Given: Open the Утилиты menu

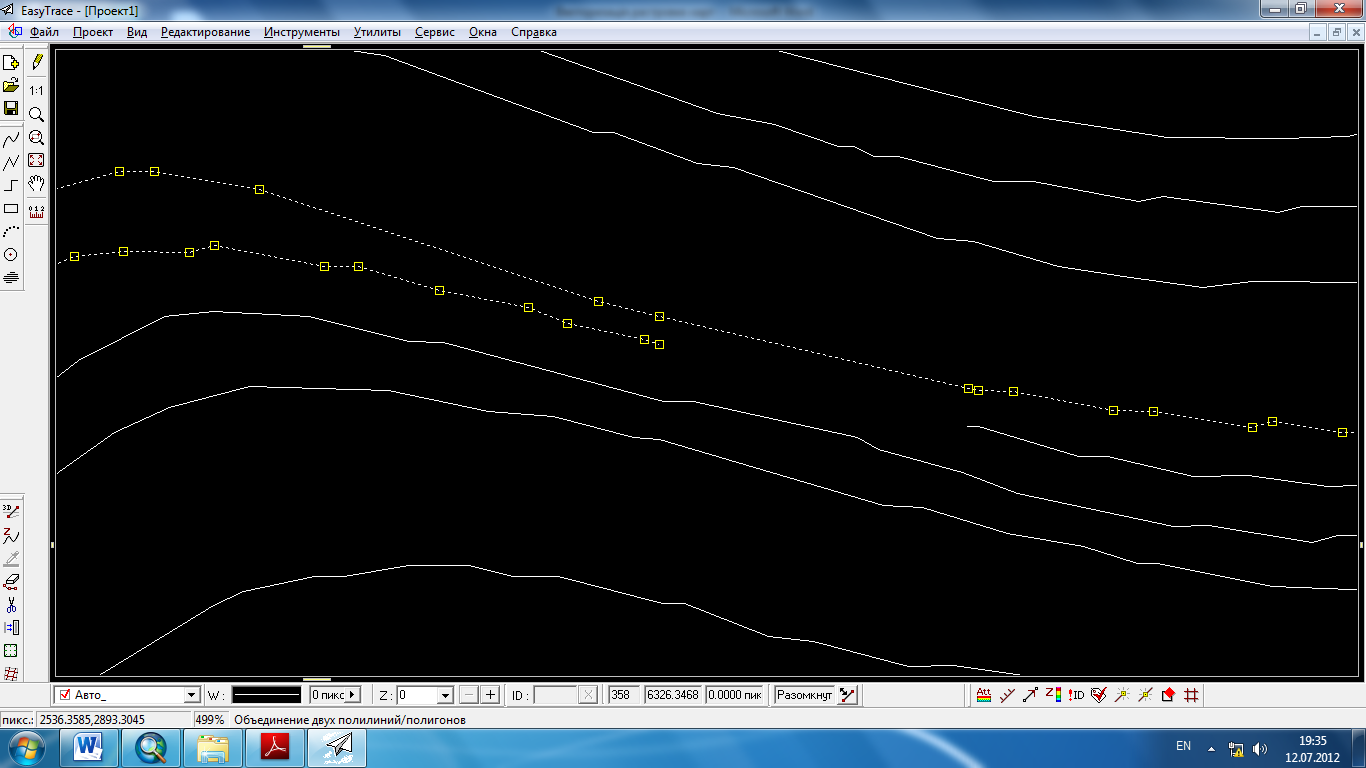Looking at the screenshot, I should [x=377, y=32].
